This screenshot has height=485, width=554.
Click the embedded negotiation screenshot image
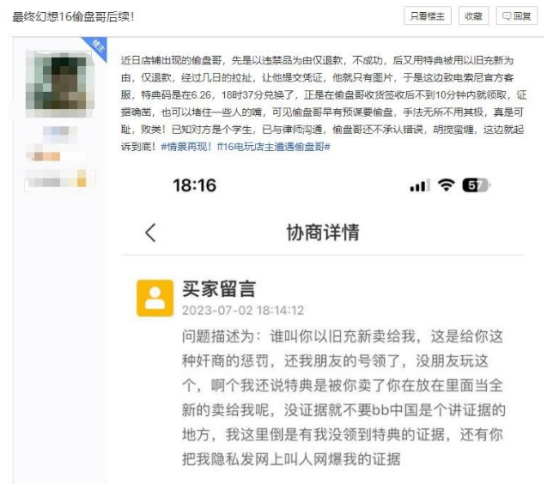point(323,324)
